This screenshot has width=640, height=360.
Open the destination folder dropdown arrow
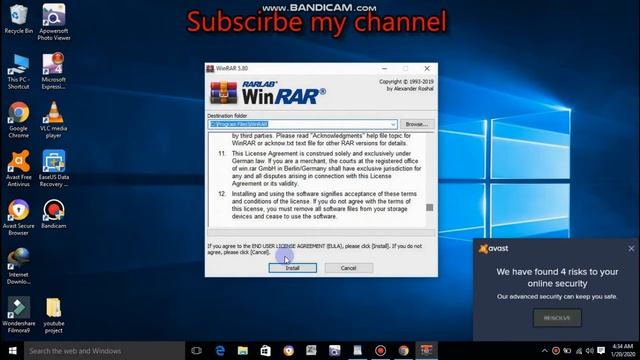click(x=393, y=124)
